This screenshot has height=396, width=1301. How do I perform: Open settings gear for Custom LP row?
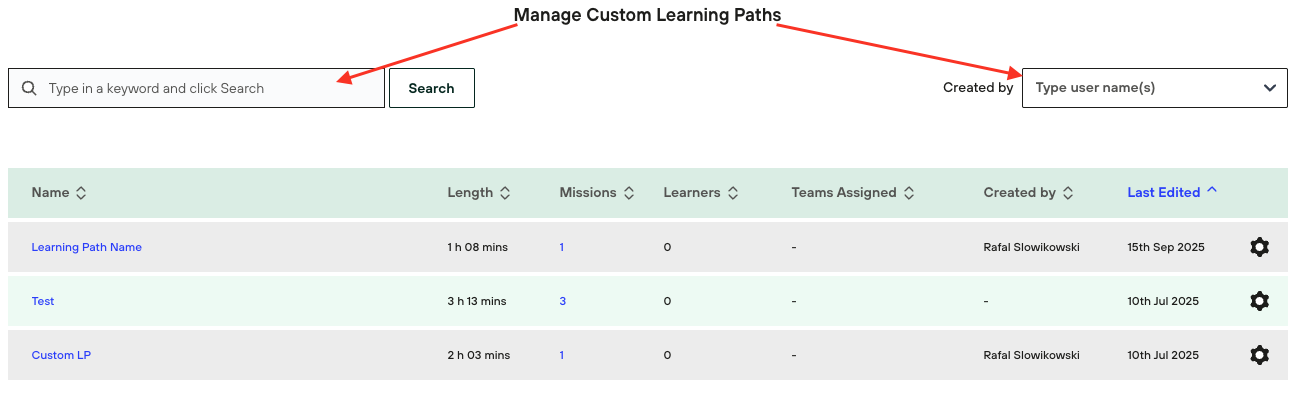coord(1260,355)
